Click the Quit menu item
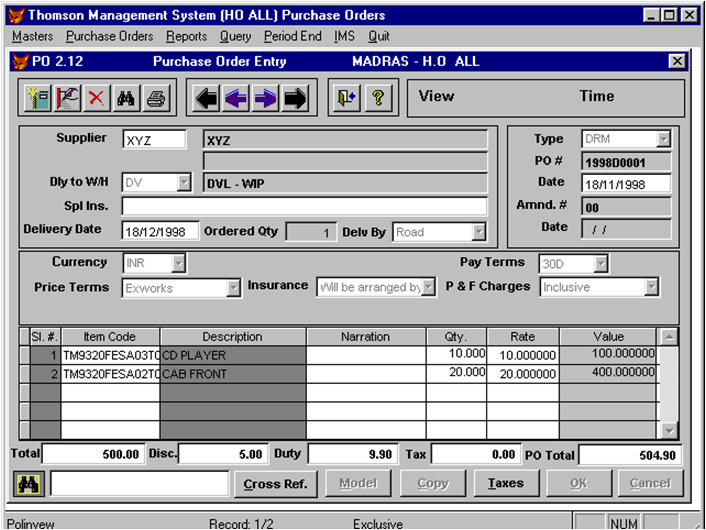The height and width of the screenshot is (530, 706). coord(379,36)
